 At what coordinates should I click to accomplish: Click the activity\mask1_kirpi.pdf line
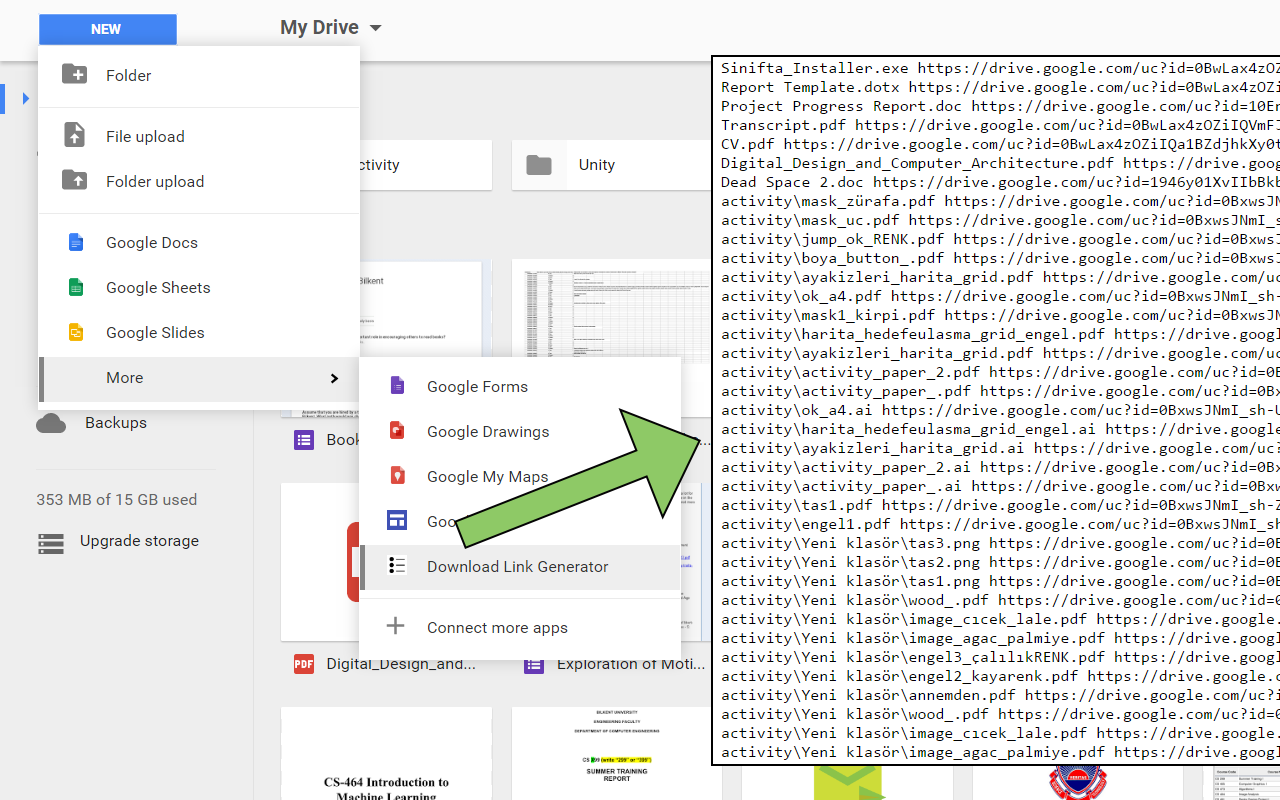[x=1000, y=315]
